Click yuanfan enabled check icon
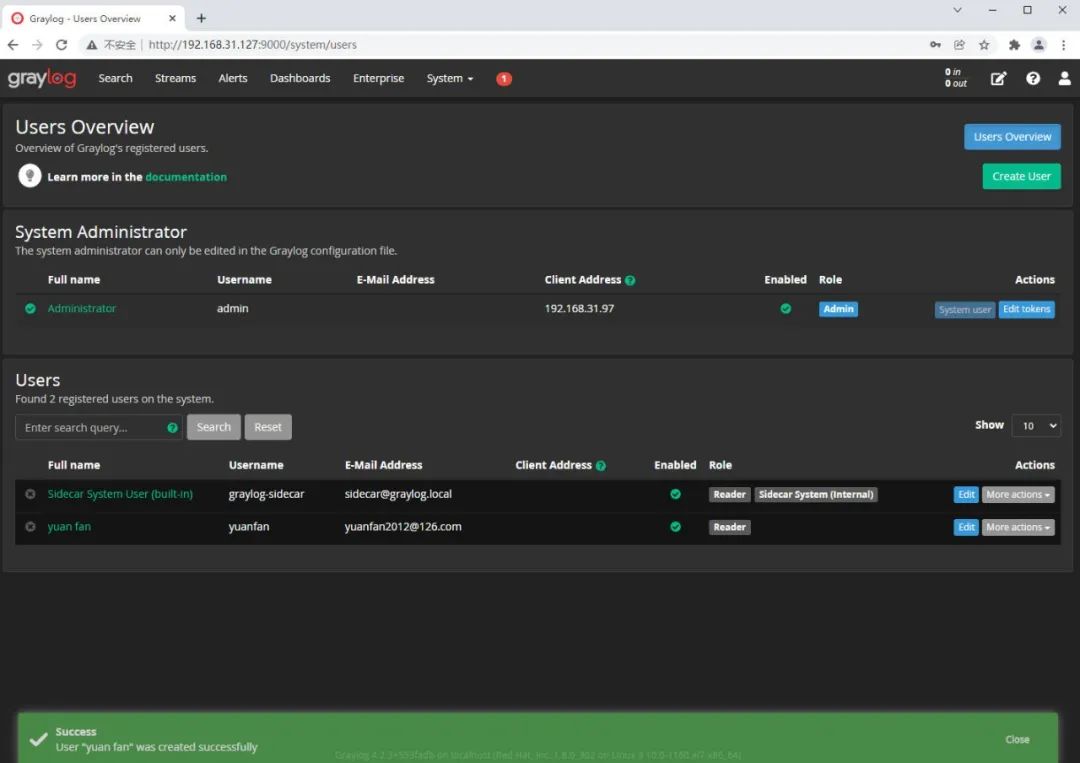This screenshot has height=763, width=1080. click(x=675, y=527)
